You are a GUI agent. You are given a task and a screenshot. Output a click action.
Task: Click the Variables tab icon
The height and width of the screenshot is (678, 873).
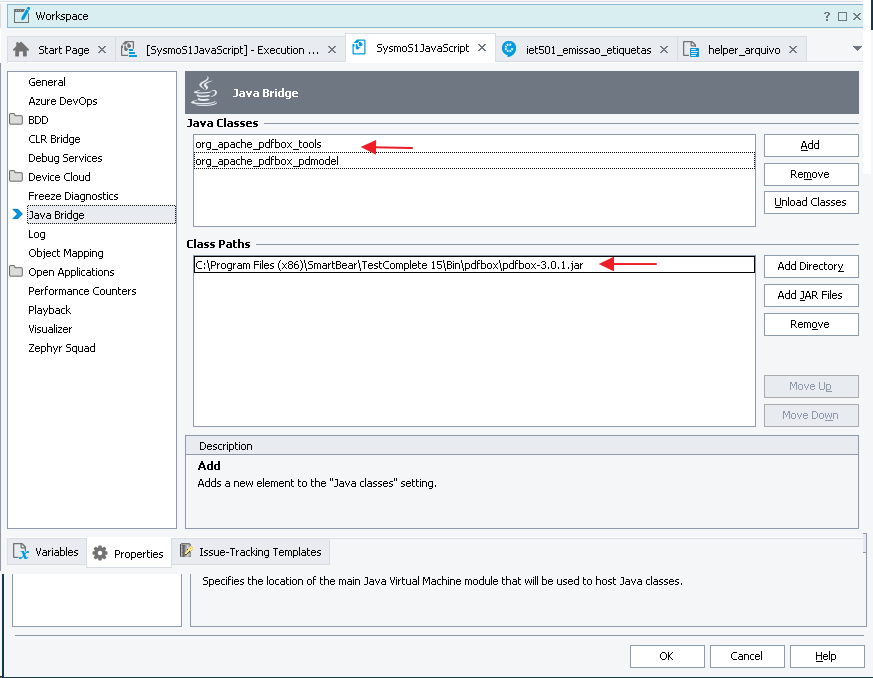[x=21, y=552]
